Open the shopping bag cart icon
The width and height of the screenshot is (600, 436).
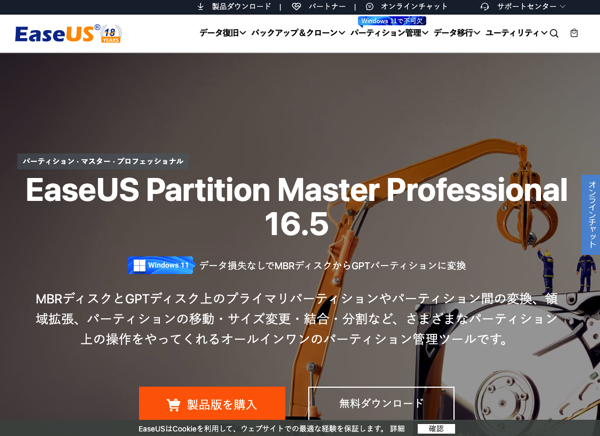574,33
